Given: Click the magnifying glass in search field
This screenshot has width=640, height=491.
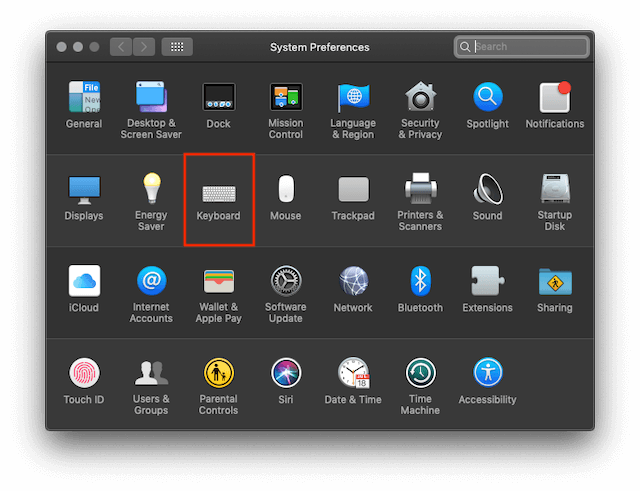Looking at the screenshot, I should [x=465, y=47].
